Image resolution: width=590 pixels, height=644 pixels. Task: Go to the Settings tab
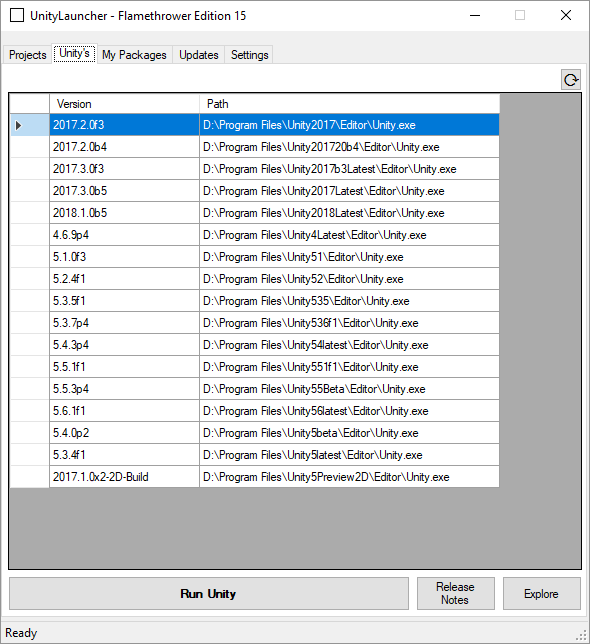[x=250, y=55]
